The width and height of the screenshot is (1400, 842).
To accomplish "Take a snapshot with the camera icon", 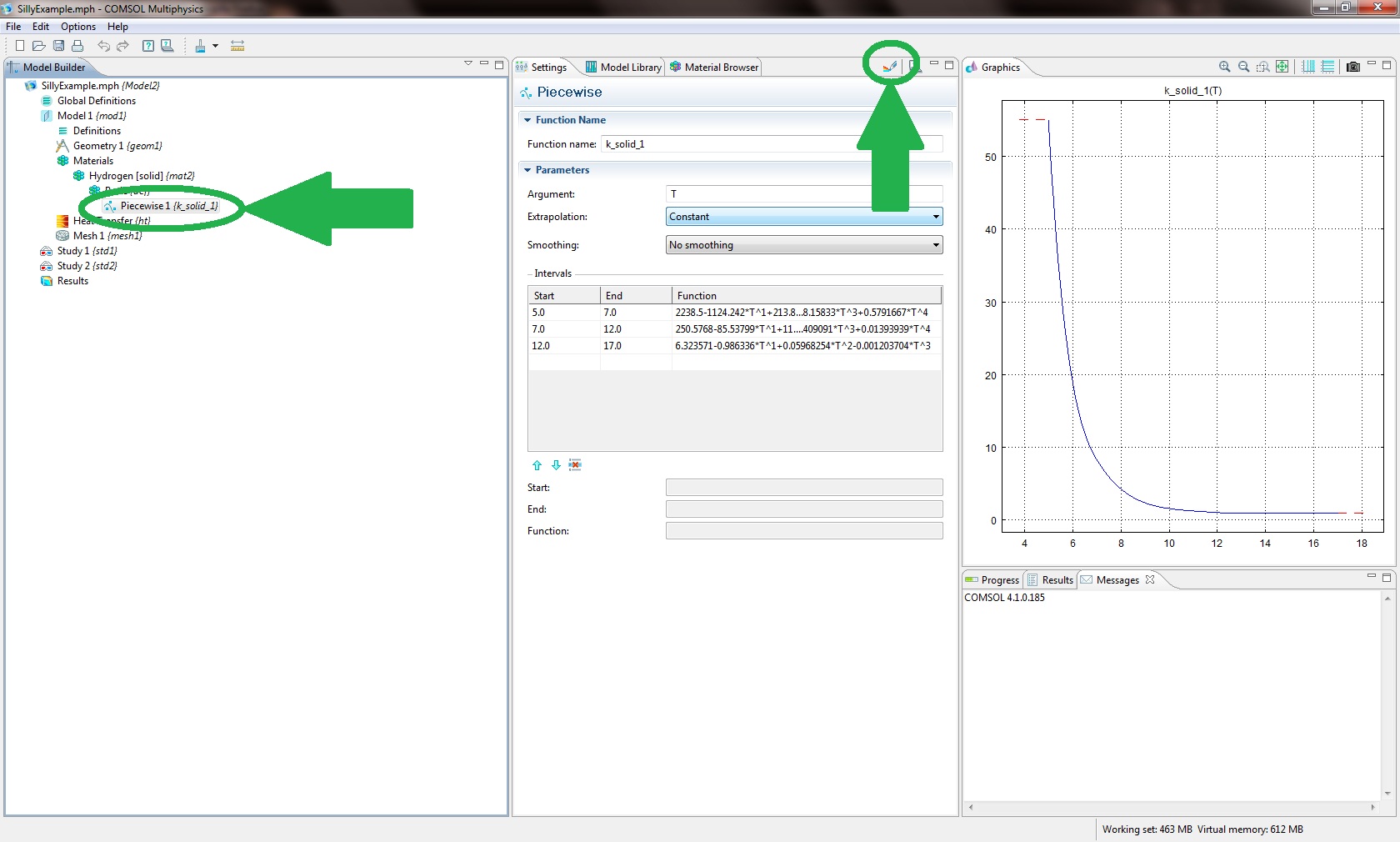I will click(x=1352, y=67).
